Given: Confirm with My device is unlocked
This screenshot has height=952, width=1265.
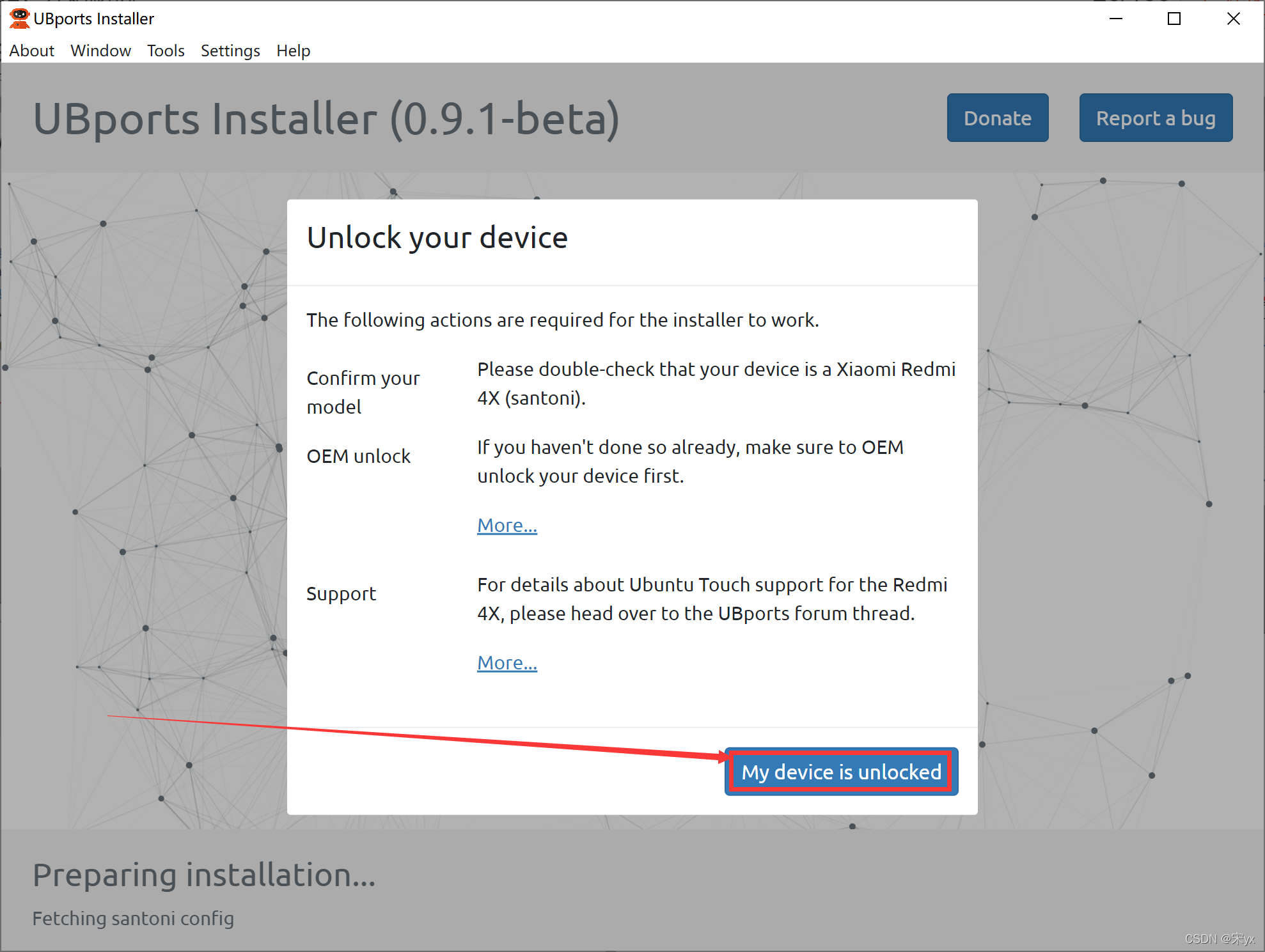Looking at the screenshot, I should point(841,772).
